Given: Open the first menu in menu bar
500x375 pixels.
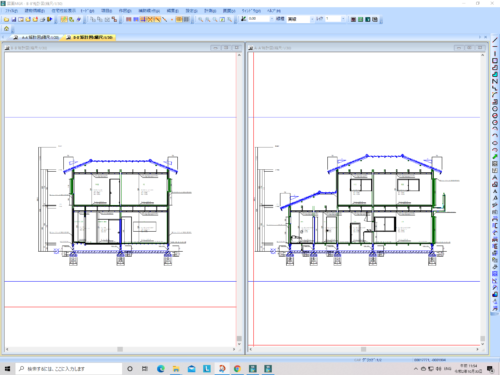Looking at the screenshot, I should 12,11.
